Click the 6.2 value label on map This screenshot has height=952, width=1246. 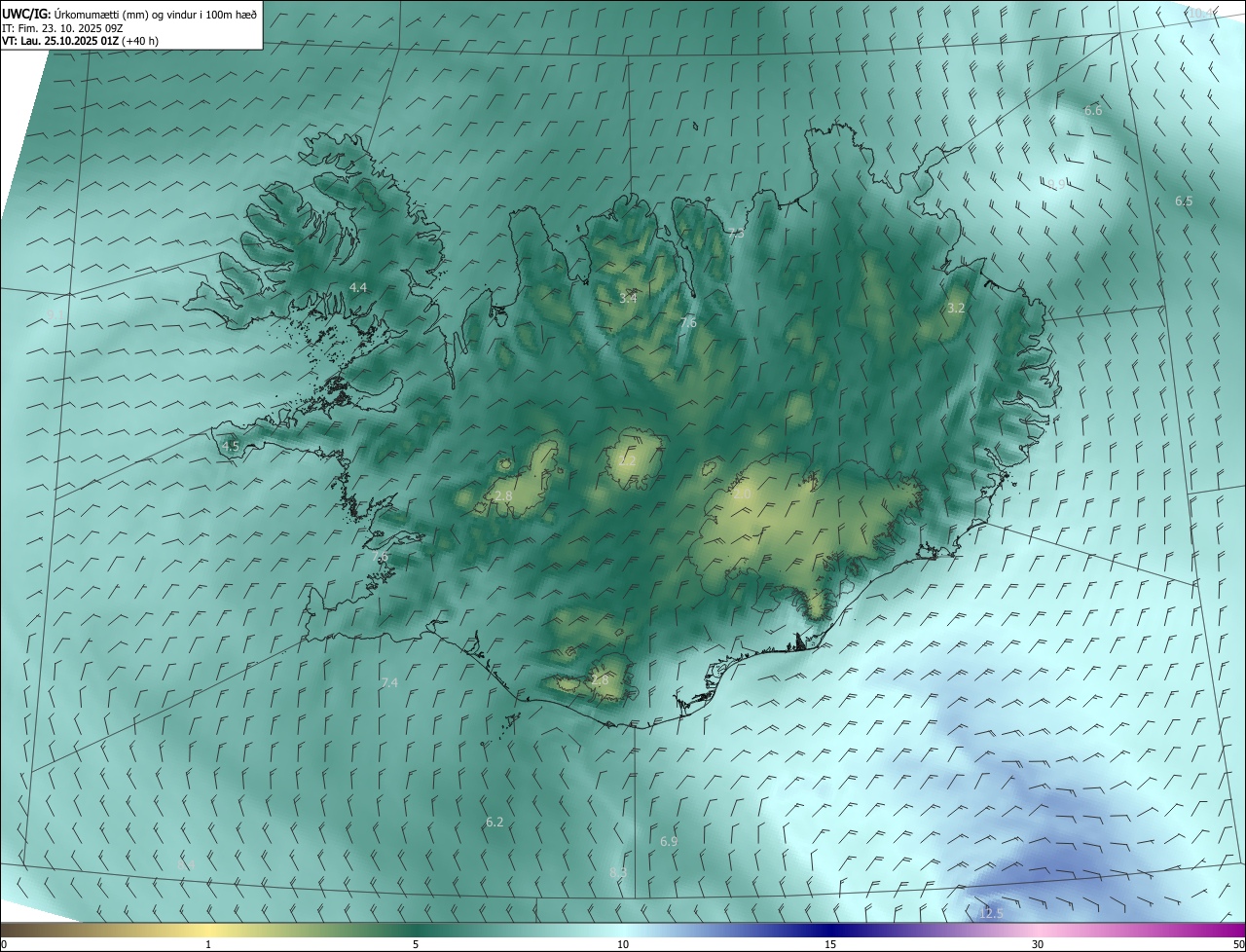point(495,823)
